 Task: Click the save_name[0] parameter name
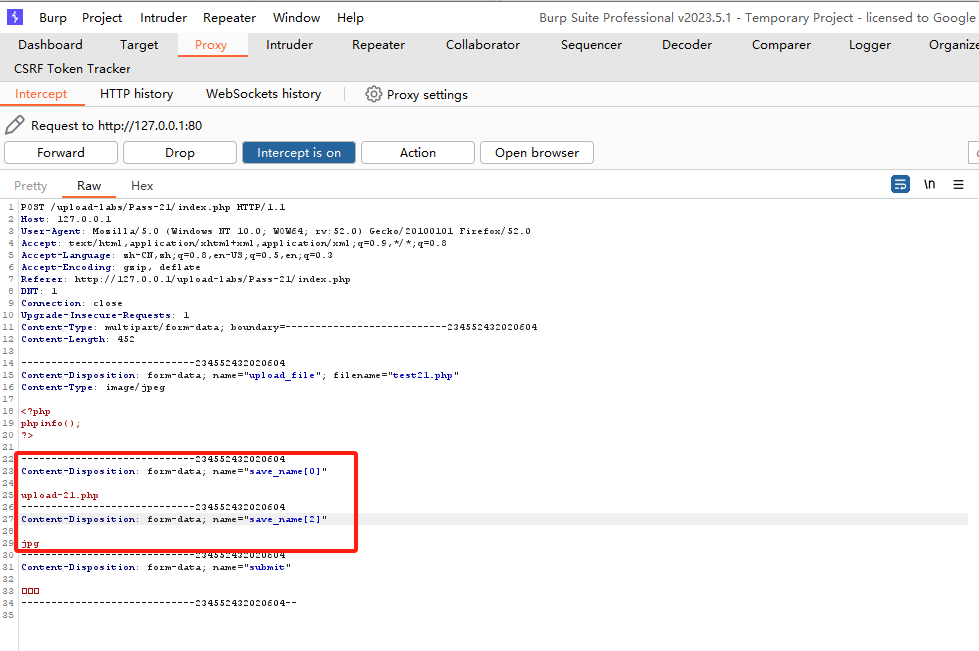(285, 471)
